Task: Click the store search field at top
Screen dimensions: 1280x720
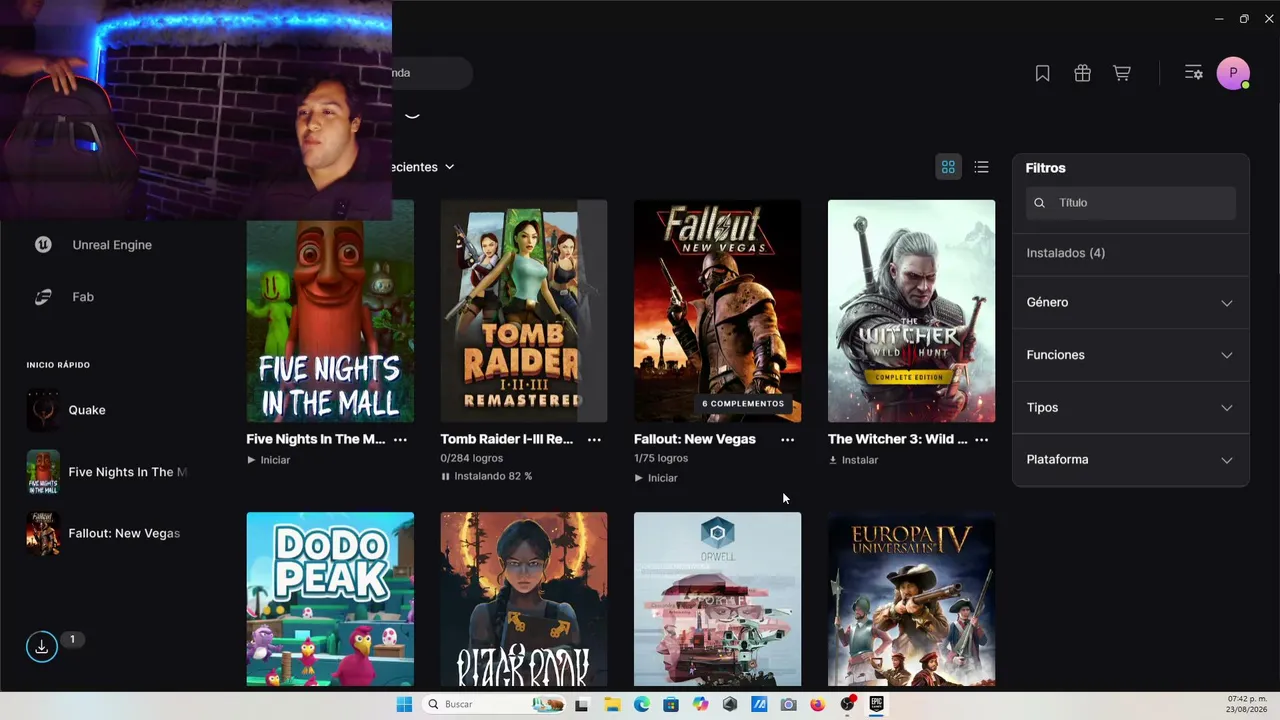Action: (x=432, y=73)
